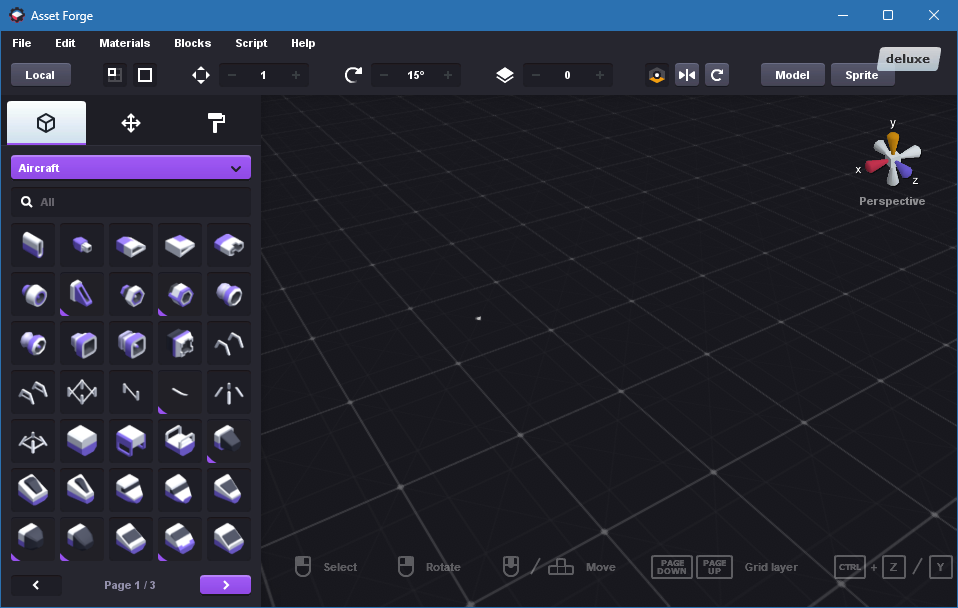Screen dimensions: 958x608
Task: Select the plain white cube with purple base
Action: point(82,441)
